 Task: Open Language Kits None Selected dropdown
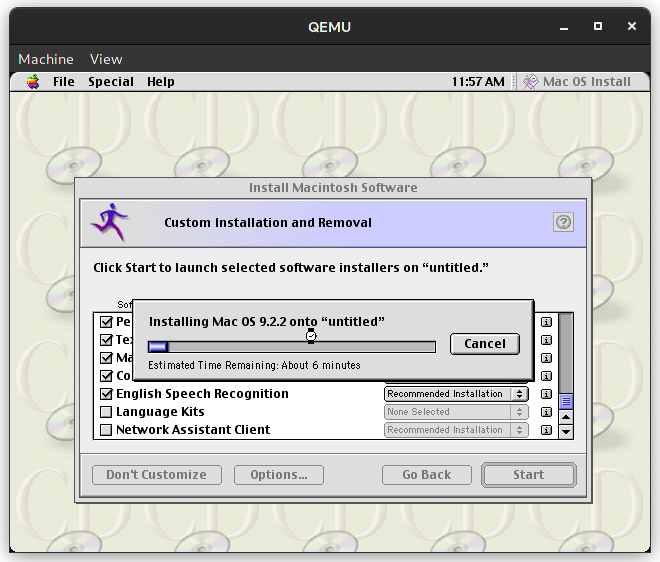[x=456, y=412]
